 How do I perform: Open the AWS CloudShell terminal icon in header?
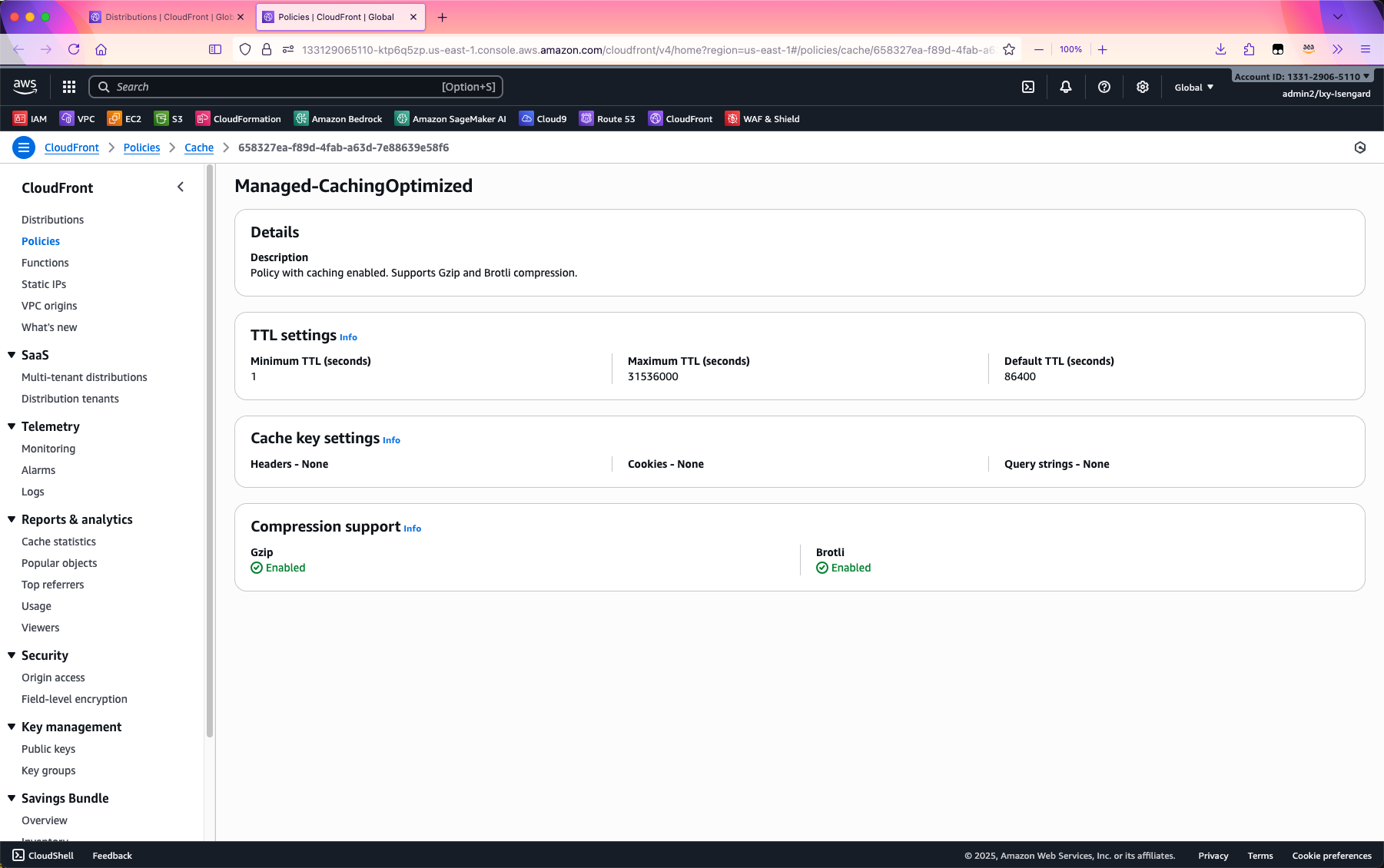pos(1028,87)
